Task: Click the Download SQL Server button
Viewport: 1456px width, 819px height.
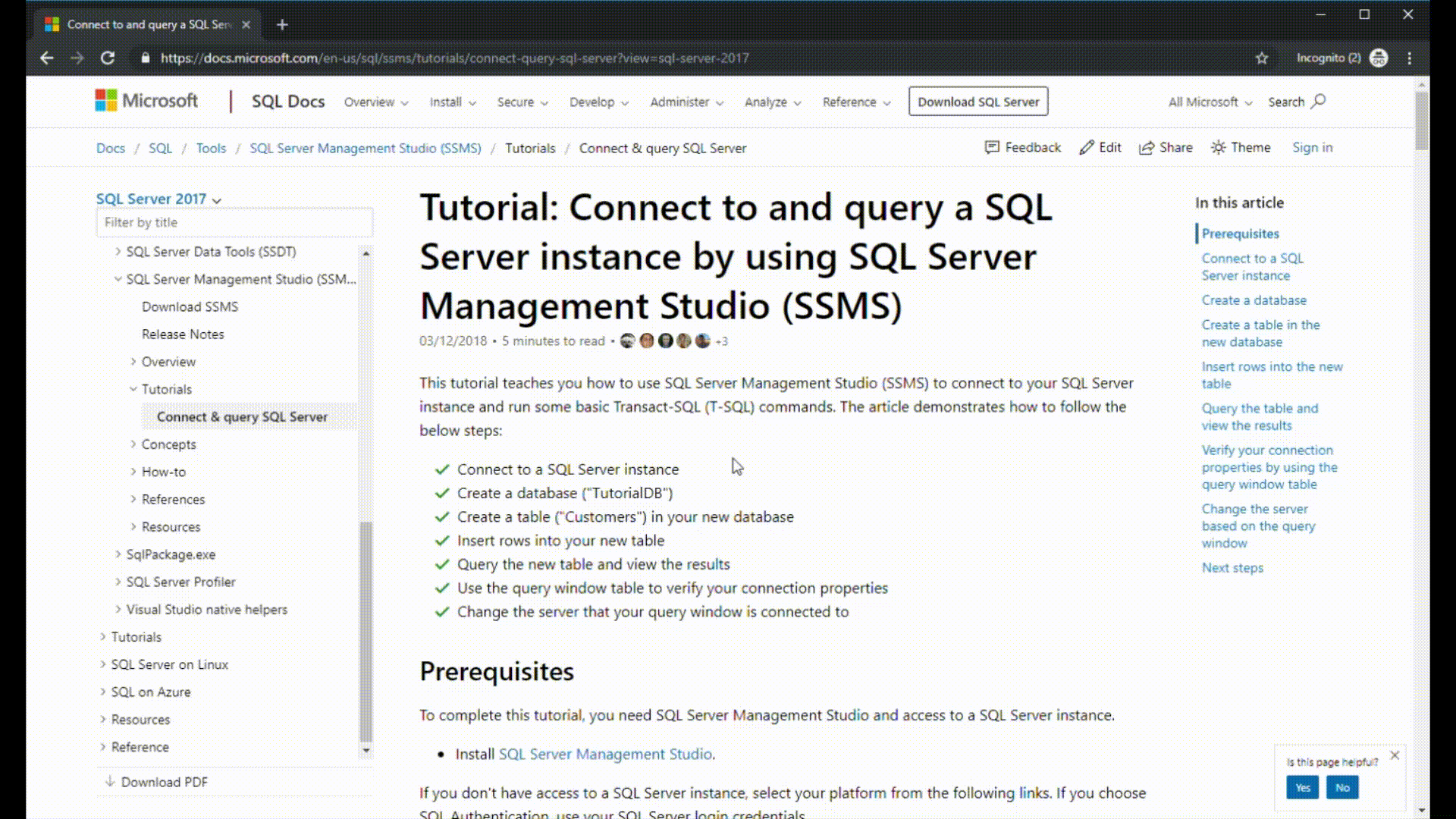Action: [x=979, y=101]
